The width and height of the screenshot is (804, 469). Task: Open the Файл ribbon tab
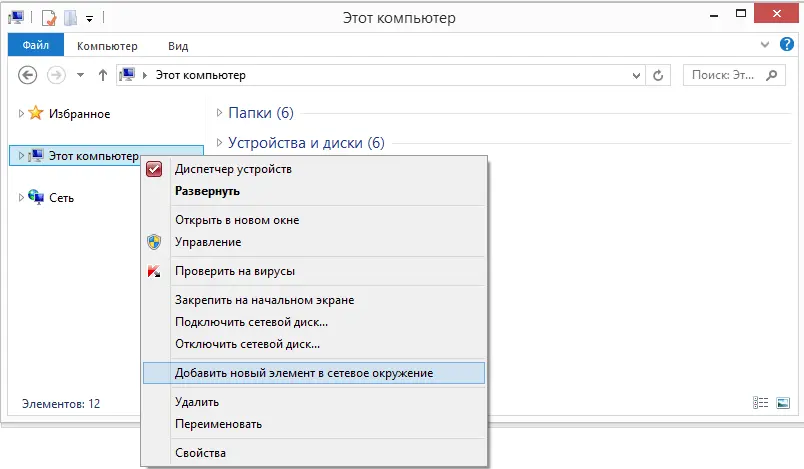click(x=36, y=45)
